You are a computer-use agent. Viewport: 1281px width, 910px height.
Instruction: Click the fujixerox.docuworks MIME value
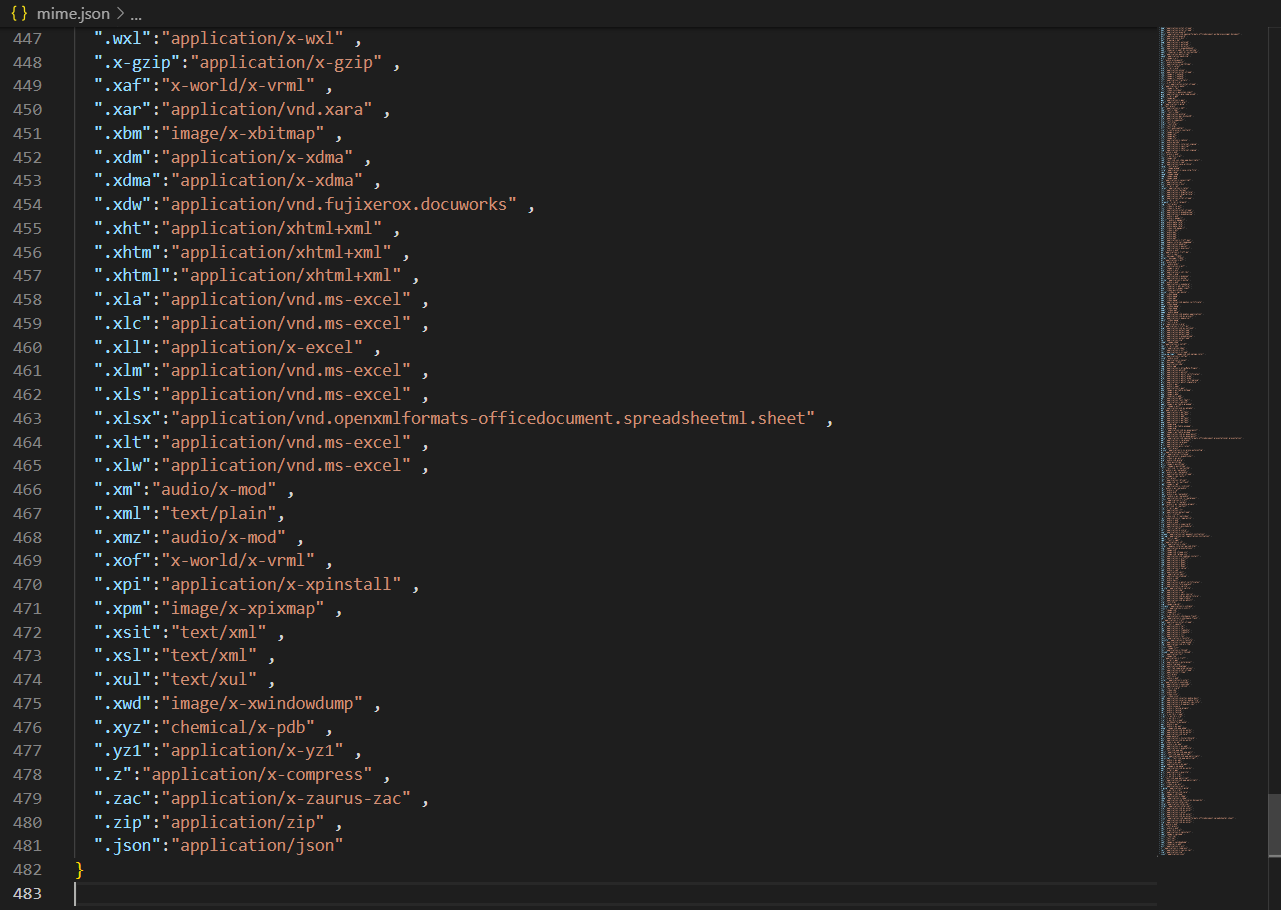(x=344, y=204)
